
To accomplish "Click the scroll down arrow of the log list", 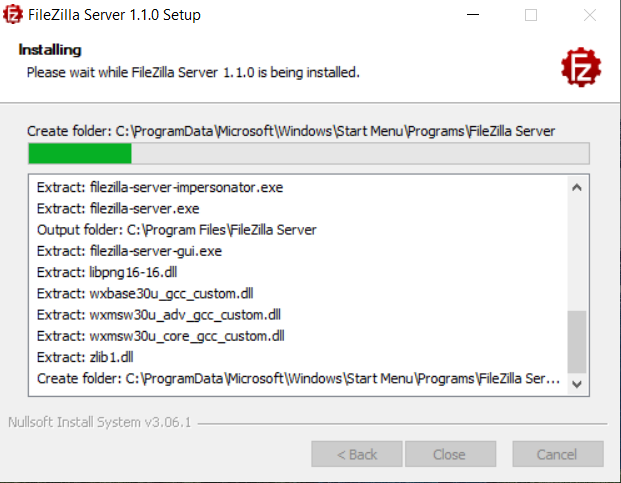I will 577,384.
